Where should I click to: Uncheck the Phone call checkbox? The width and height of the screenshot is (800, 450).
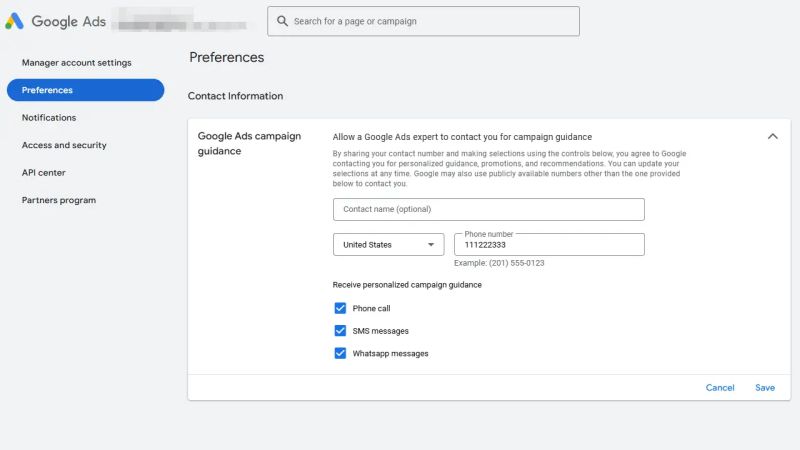tap(340, 308)
